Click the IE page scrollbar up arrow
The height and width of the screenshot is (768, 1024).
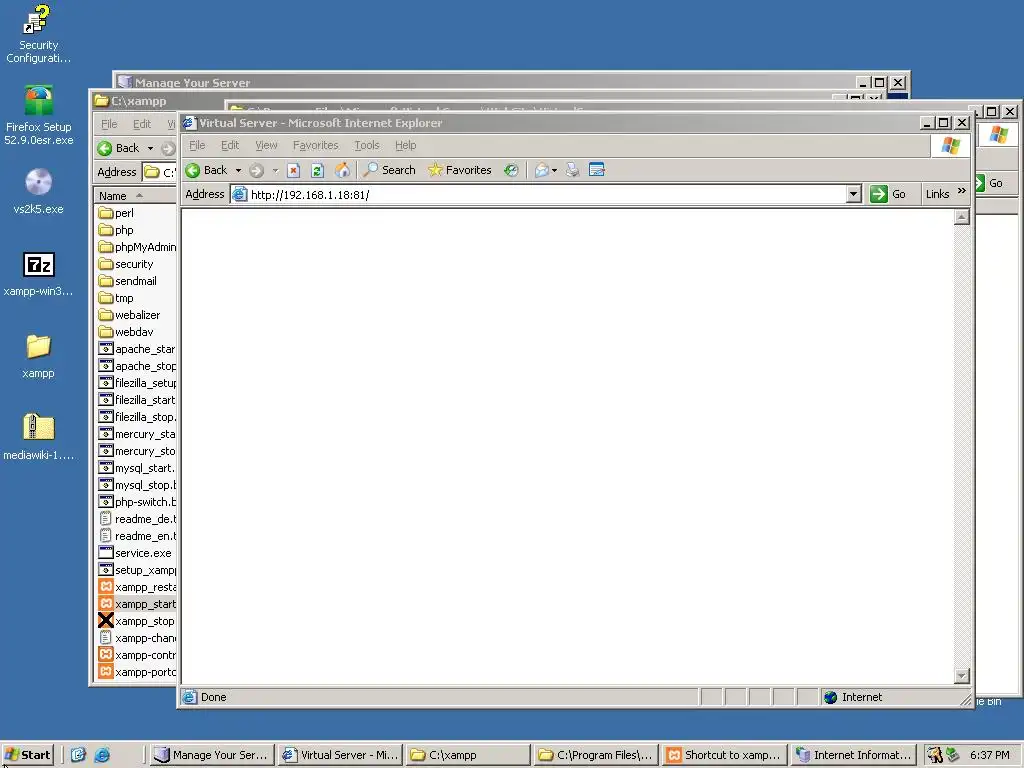(961, 217)
